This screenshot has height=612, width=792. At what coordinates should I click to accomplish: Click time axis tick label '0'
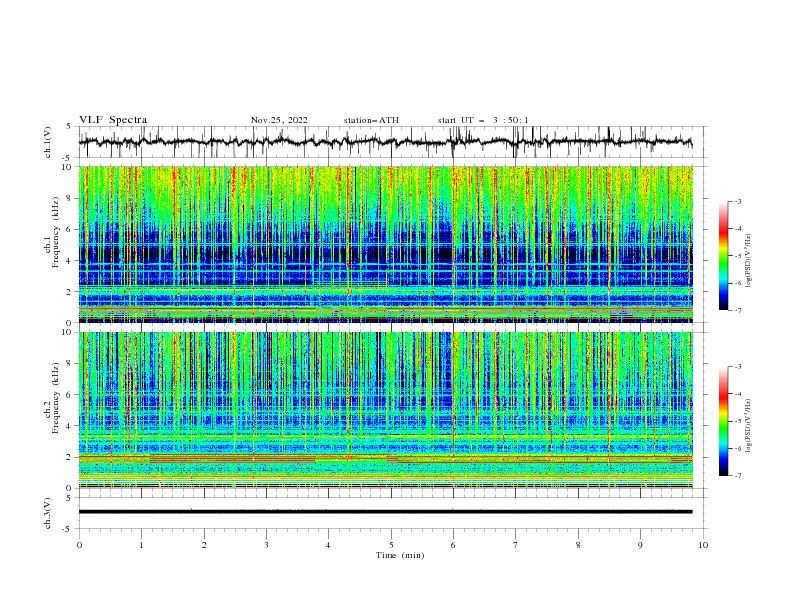(x=79, y=545)
